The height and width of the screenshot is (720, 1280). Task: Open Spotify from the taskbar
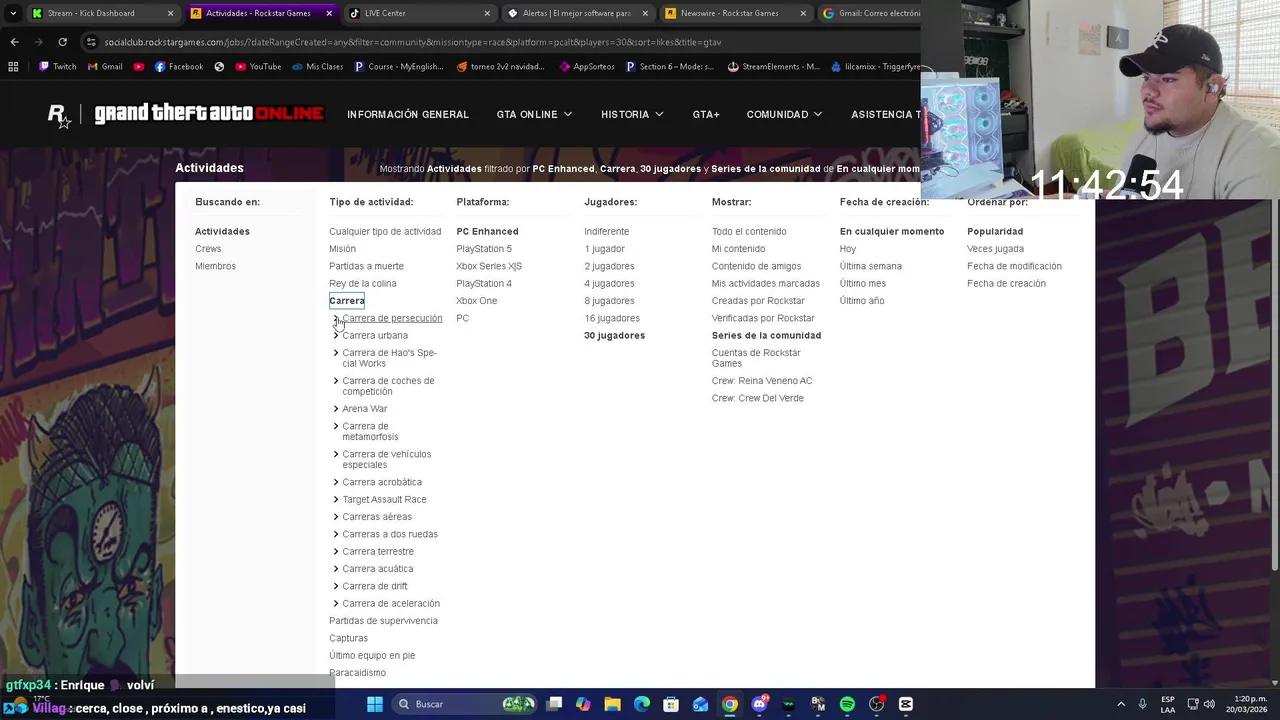tap(847, 704)
